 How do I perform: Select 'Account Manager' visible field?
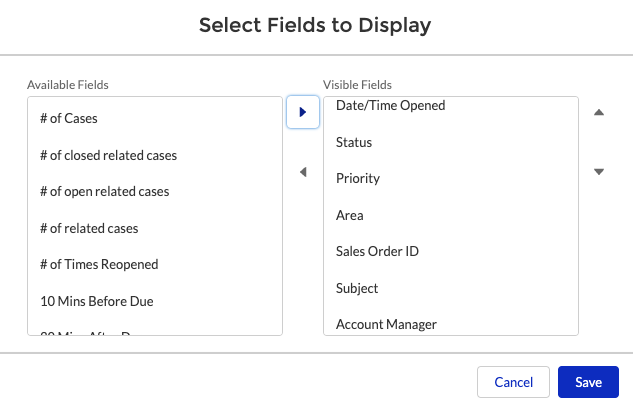tap(451, 324)
